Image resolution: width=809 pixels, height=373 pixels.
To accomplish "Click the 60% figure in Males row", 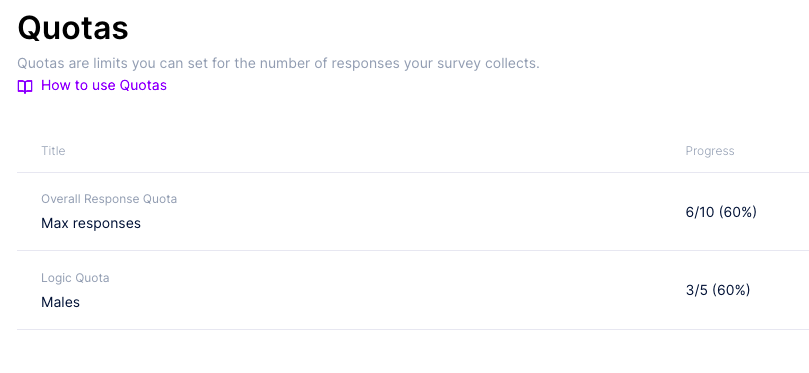I will (x=731, y=290).
